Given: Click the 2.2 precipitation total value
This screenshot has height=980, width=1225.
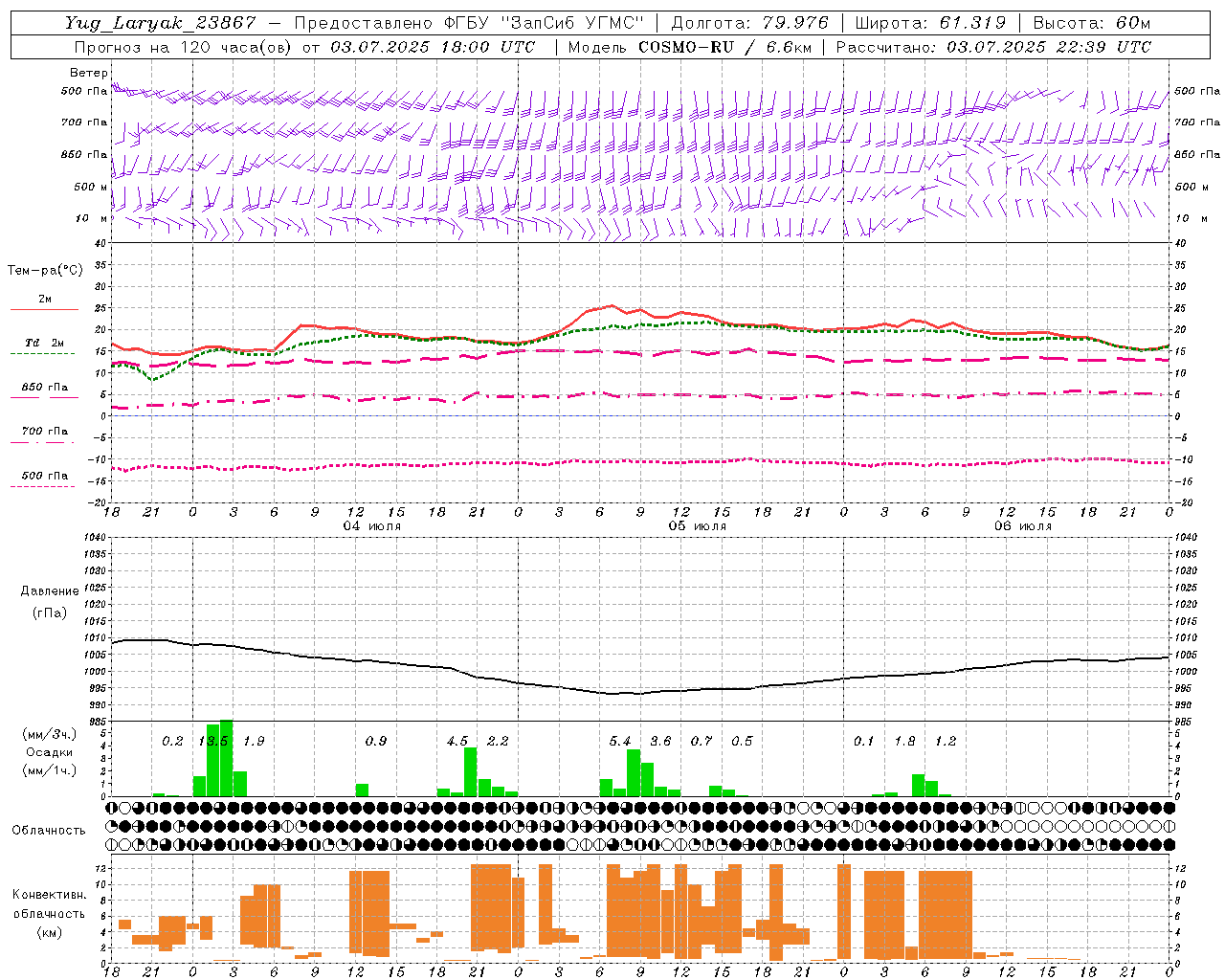Looking at the screenshot, I should 498,742.
